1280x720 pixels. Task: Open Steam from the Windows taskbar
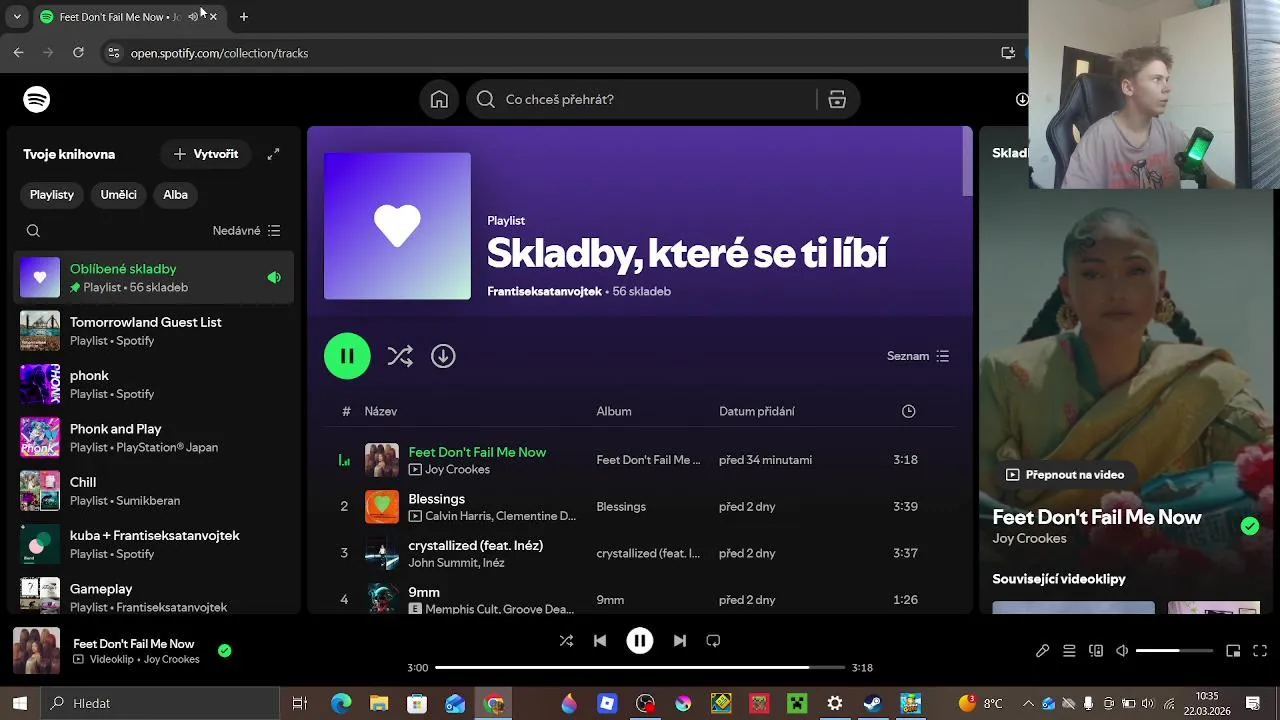coord(872,704)
